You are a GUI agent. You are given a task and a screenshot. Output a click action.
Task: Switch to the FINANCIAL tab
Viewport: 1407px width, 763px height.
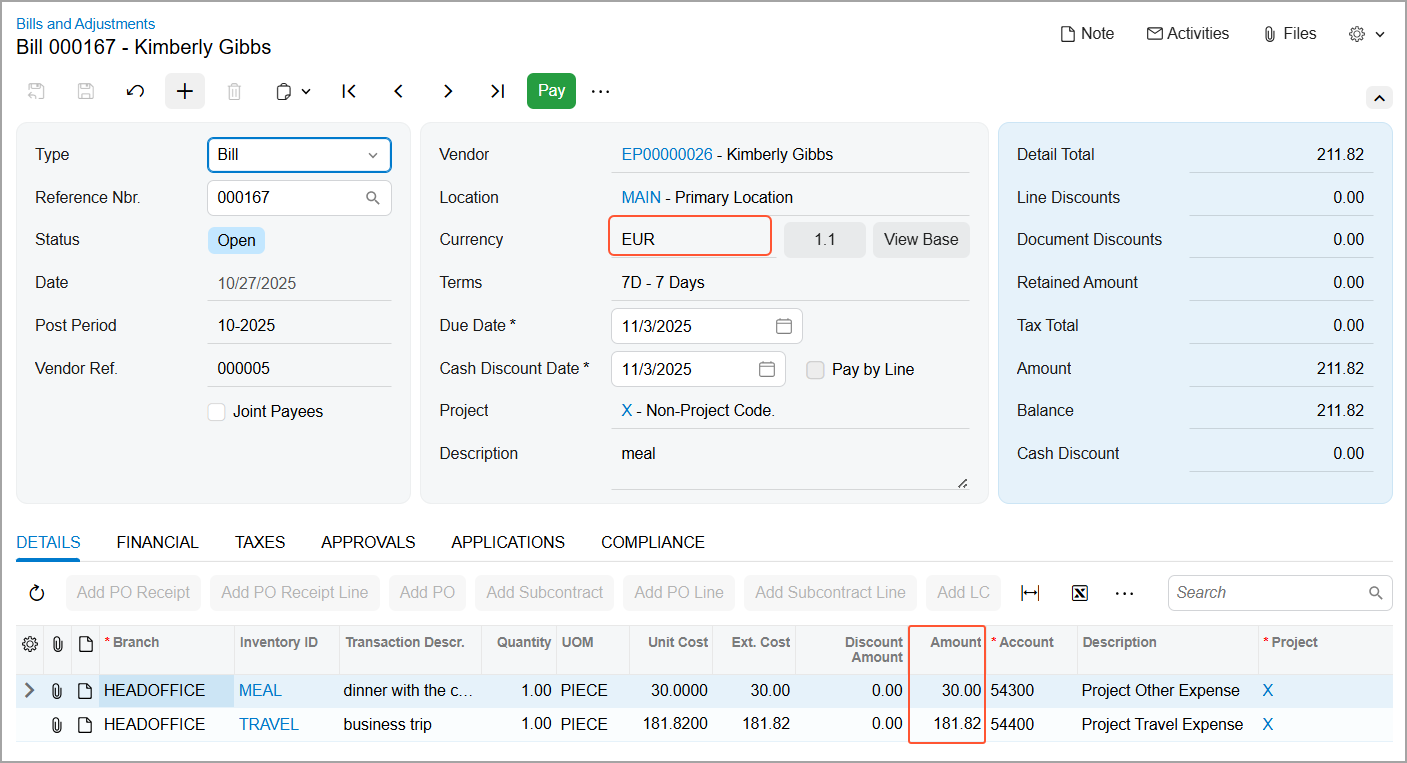158,542
